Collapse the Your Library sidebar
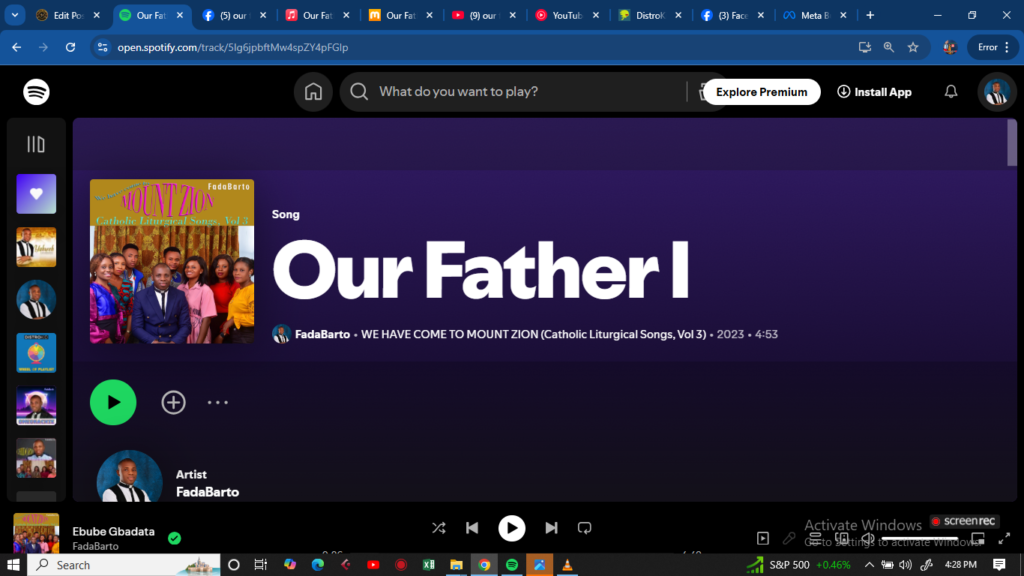The width and height of the screenshot is (1024, 576). (36, 144)
